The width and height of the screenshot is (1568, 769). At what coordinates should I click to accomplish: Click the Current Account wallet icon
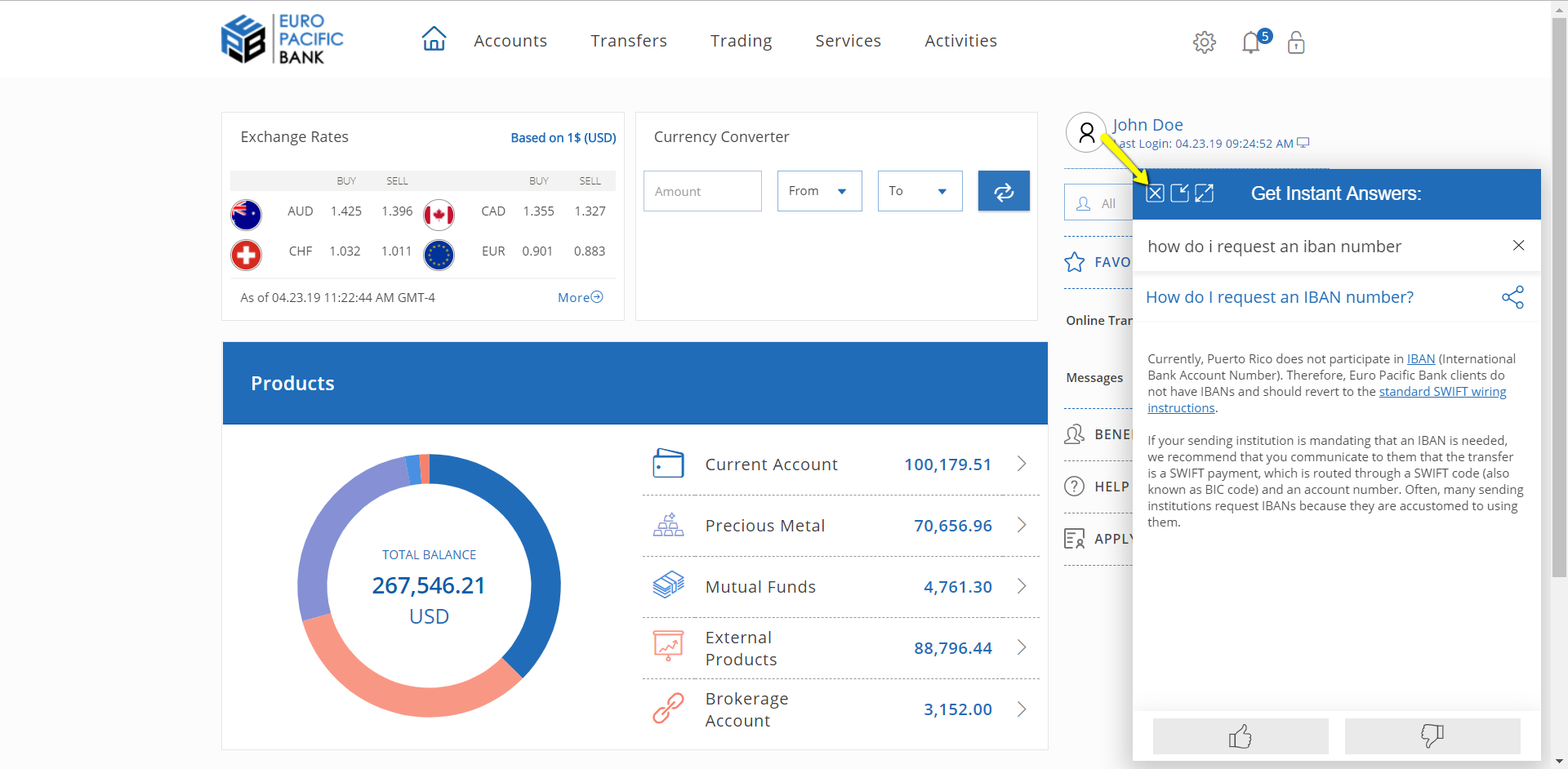668,464
